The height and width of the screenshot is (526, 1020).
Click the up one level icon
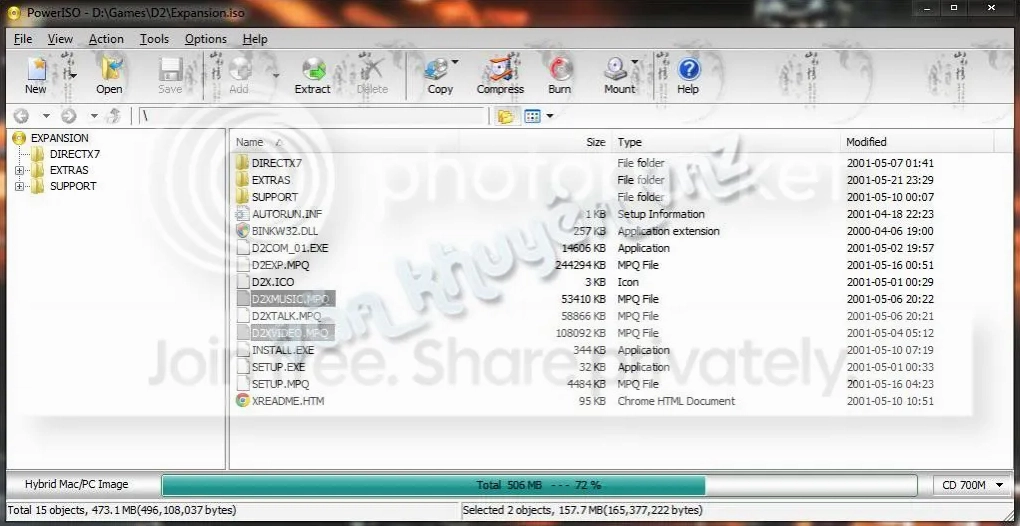point(114,116)
